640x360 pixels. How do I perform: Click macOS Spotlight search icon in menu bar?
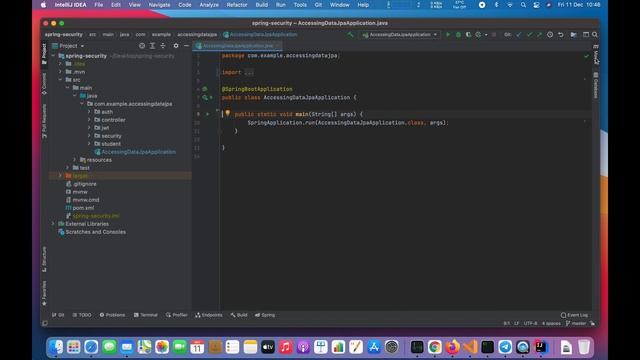tap(523, 5)
